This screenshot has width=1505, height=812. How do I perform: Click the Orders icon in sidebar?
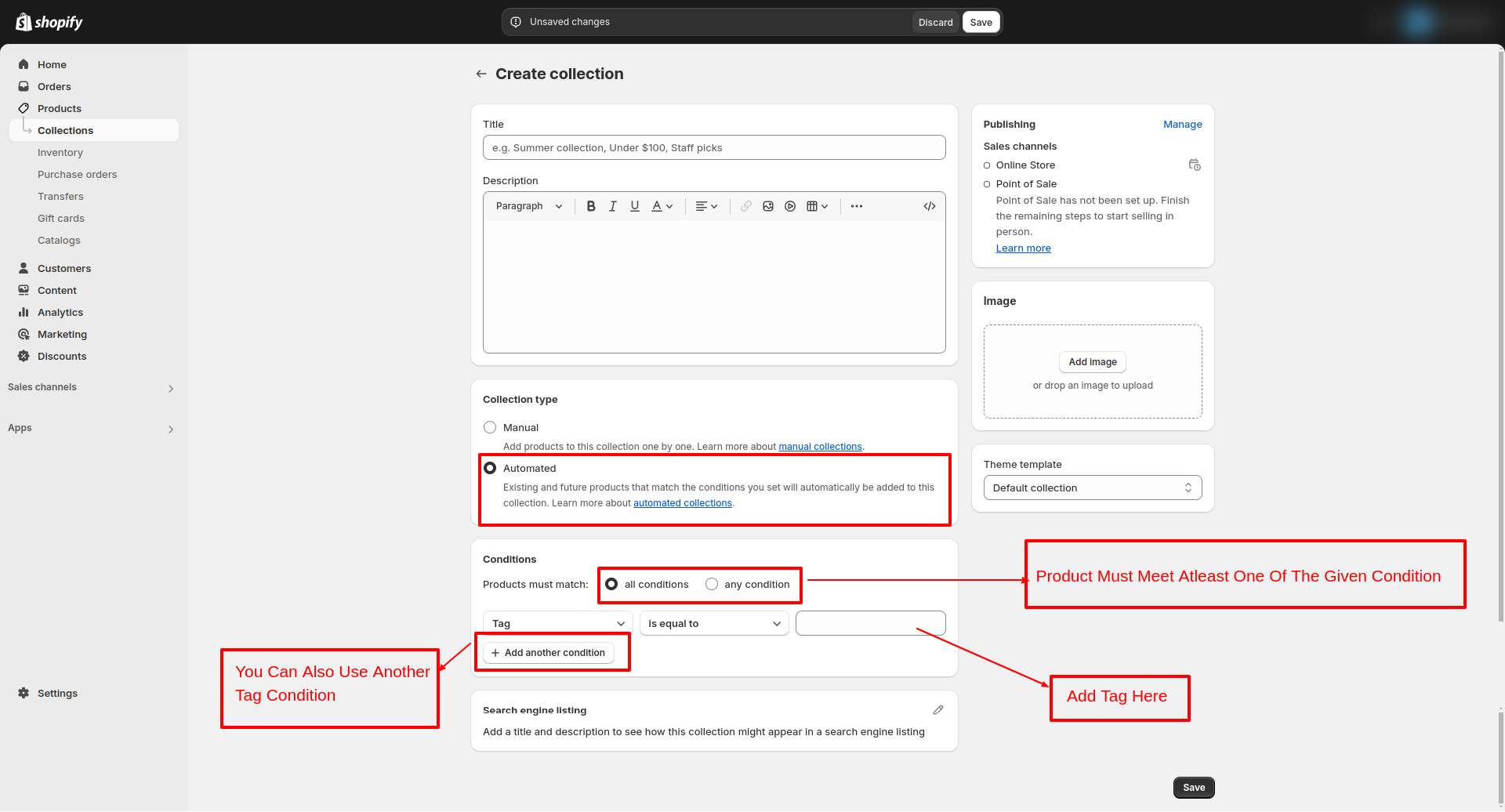click(24, 86)
